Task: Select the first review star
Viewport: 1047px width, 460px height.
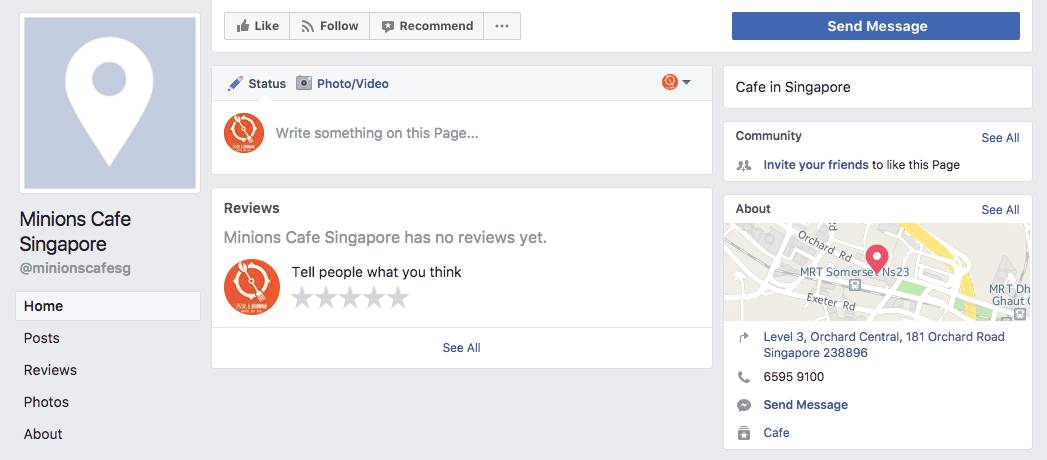Action: [x=302, y=297]
